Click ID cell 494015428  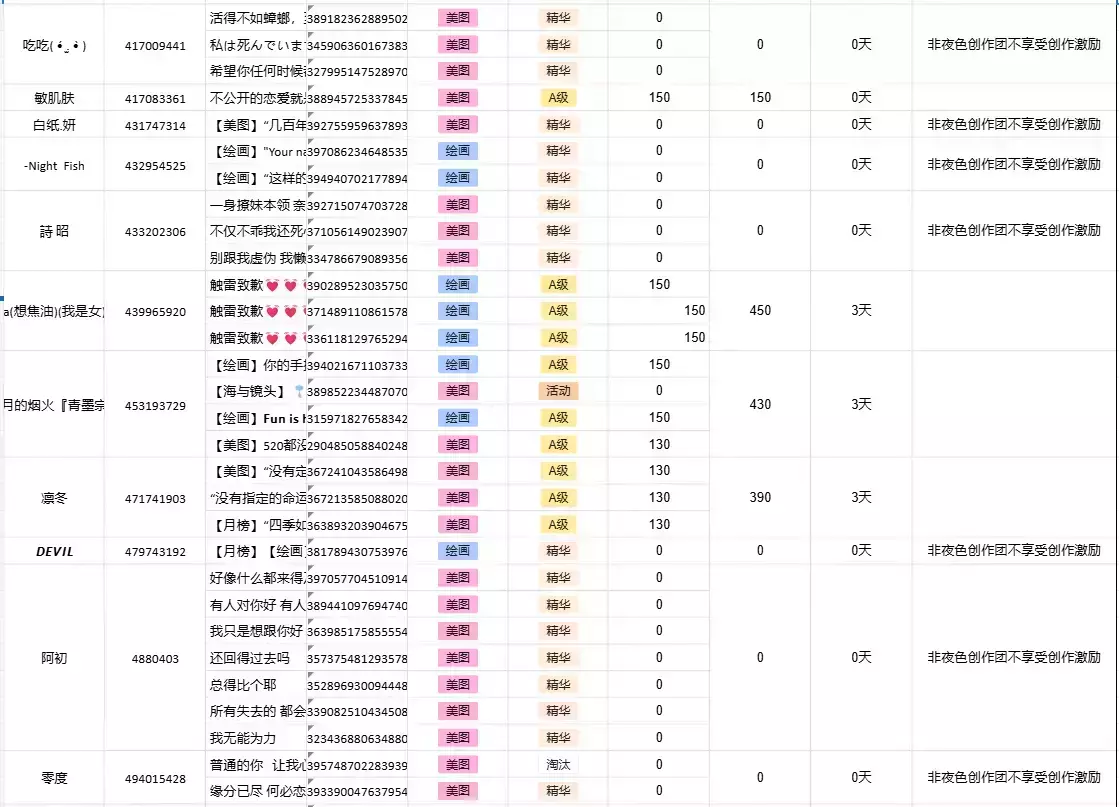tap(155, 778)
